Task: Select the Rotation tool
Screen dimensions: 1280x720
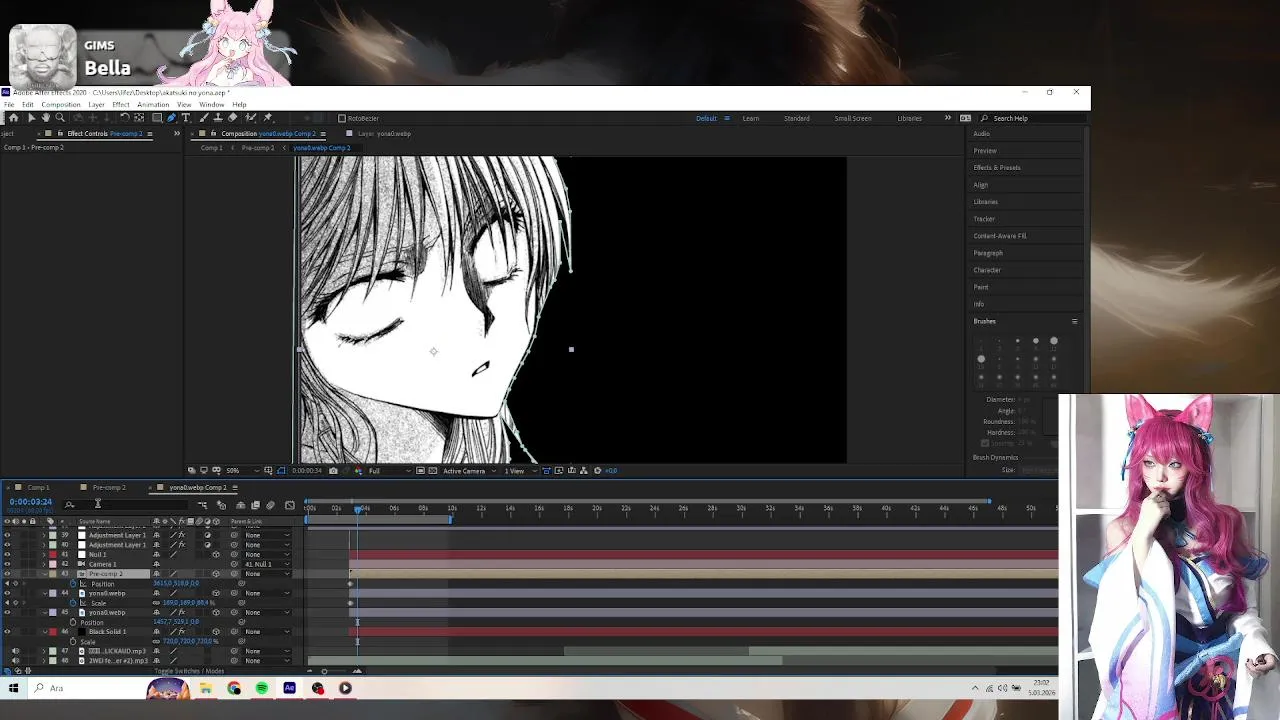Action: (x=125, y=118)
